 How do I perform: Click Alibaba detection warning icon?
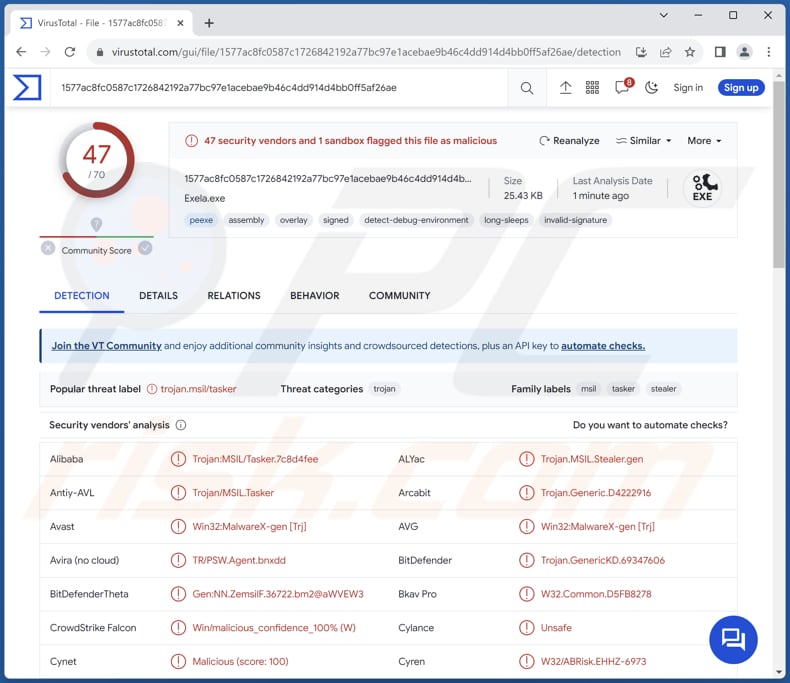[178, 459]
